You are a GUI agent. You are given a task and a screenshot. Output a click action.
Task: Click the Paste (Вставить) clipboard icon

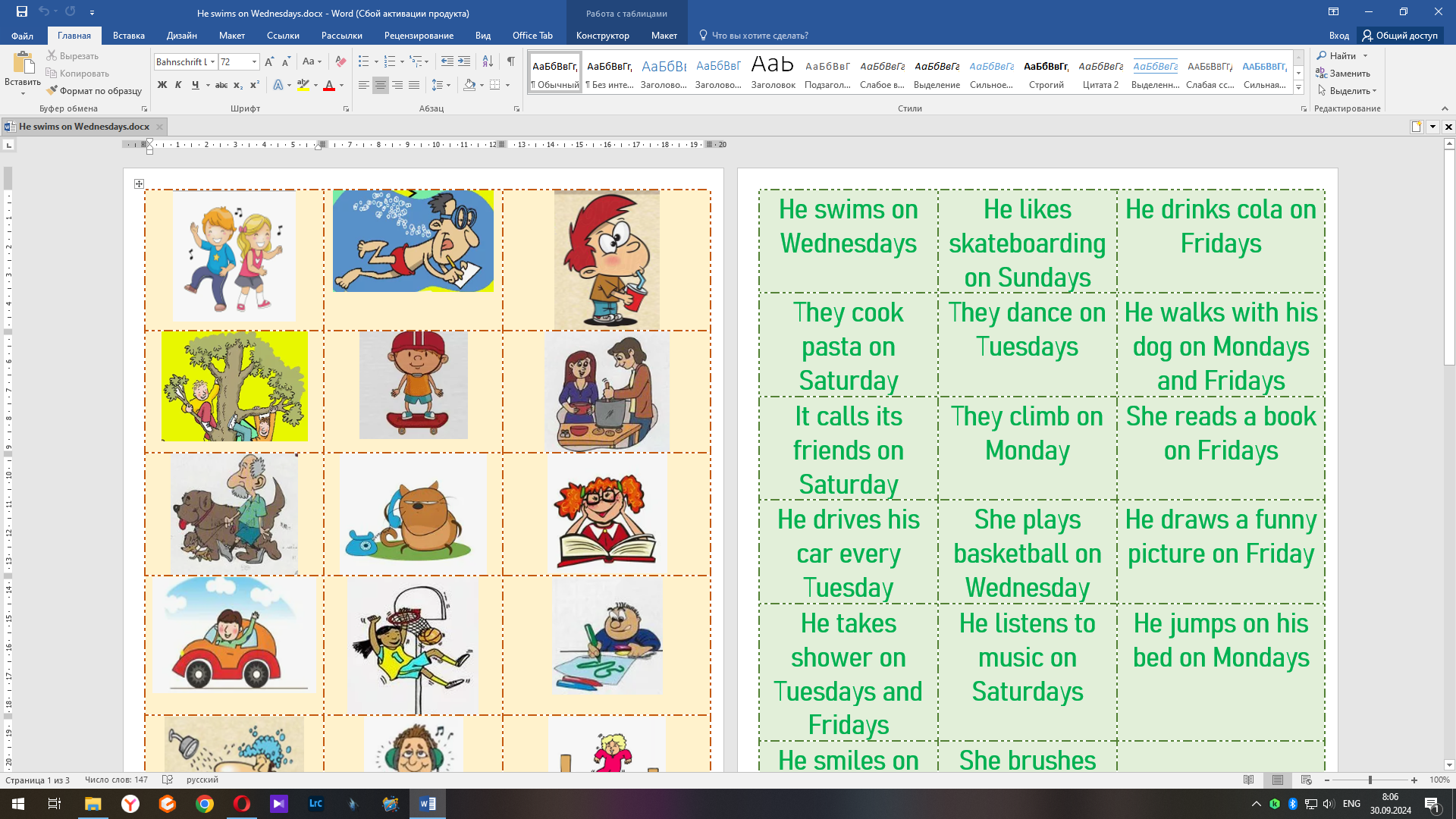pyautogui.click(x=23, y=64)
